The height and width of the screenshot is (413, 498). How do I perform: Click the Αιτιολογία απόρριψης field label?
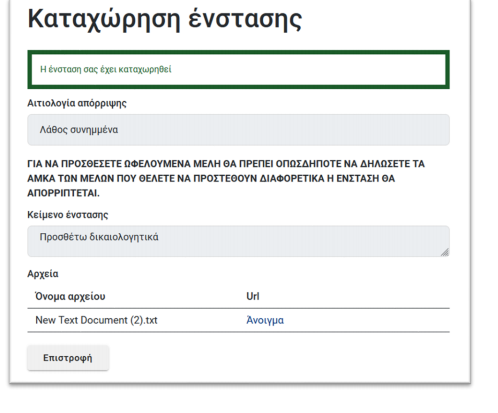pos(77,103)
